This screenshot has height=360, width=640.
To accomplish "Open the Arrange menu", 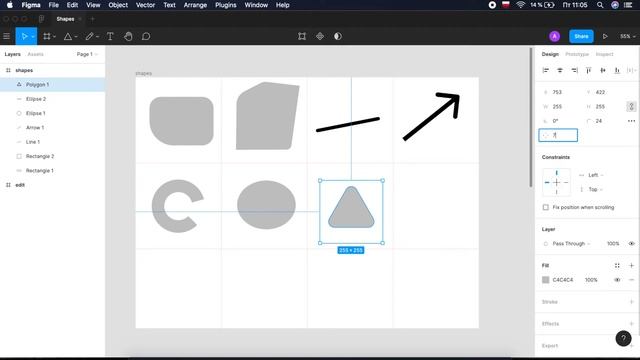I will click(195, 5).
